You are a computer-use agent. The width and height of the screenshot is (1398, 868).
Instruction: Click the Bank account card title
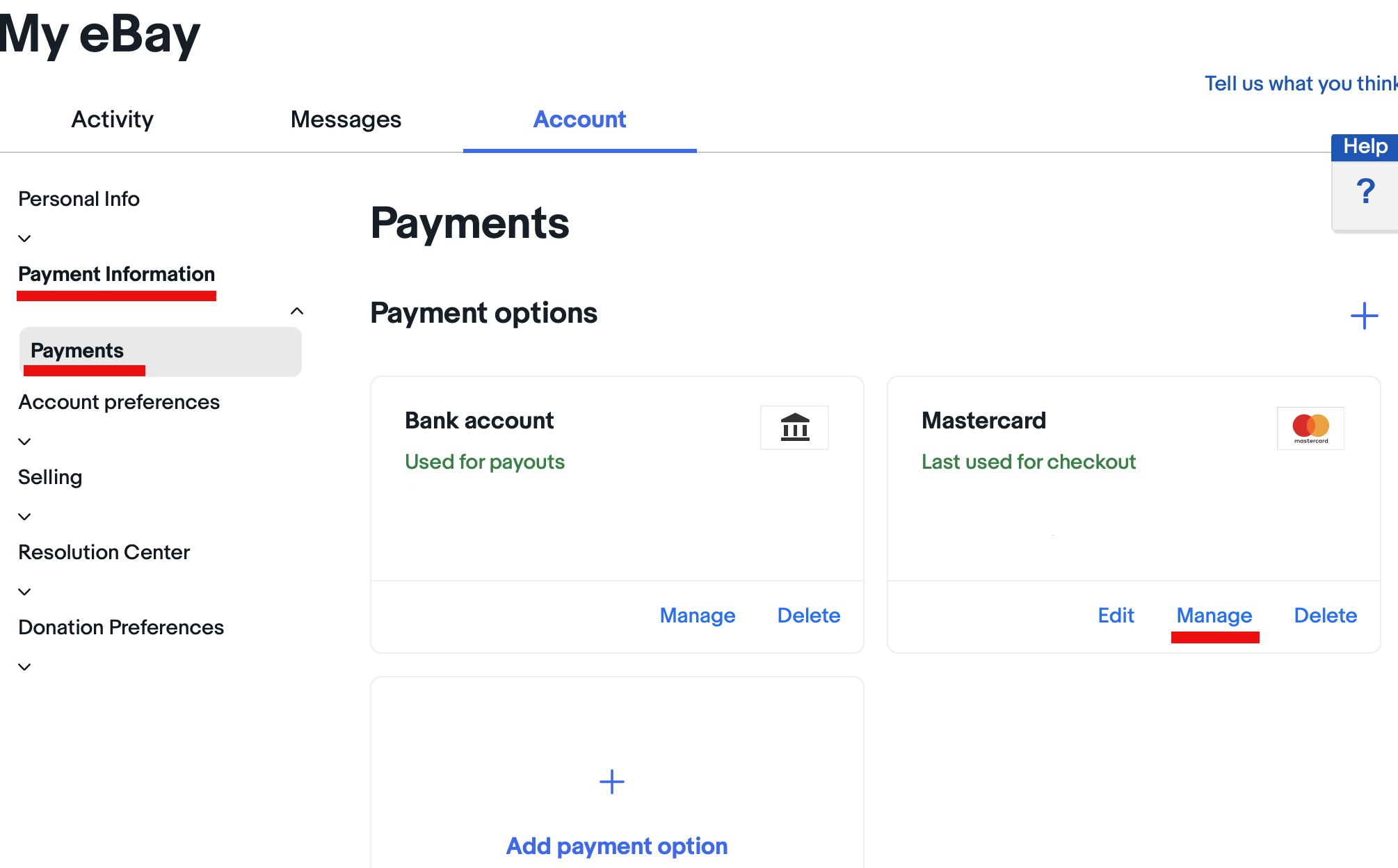coord(479,421)
